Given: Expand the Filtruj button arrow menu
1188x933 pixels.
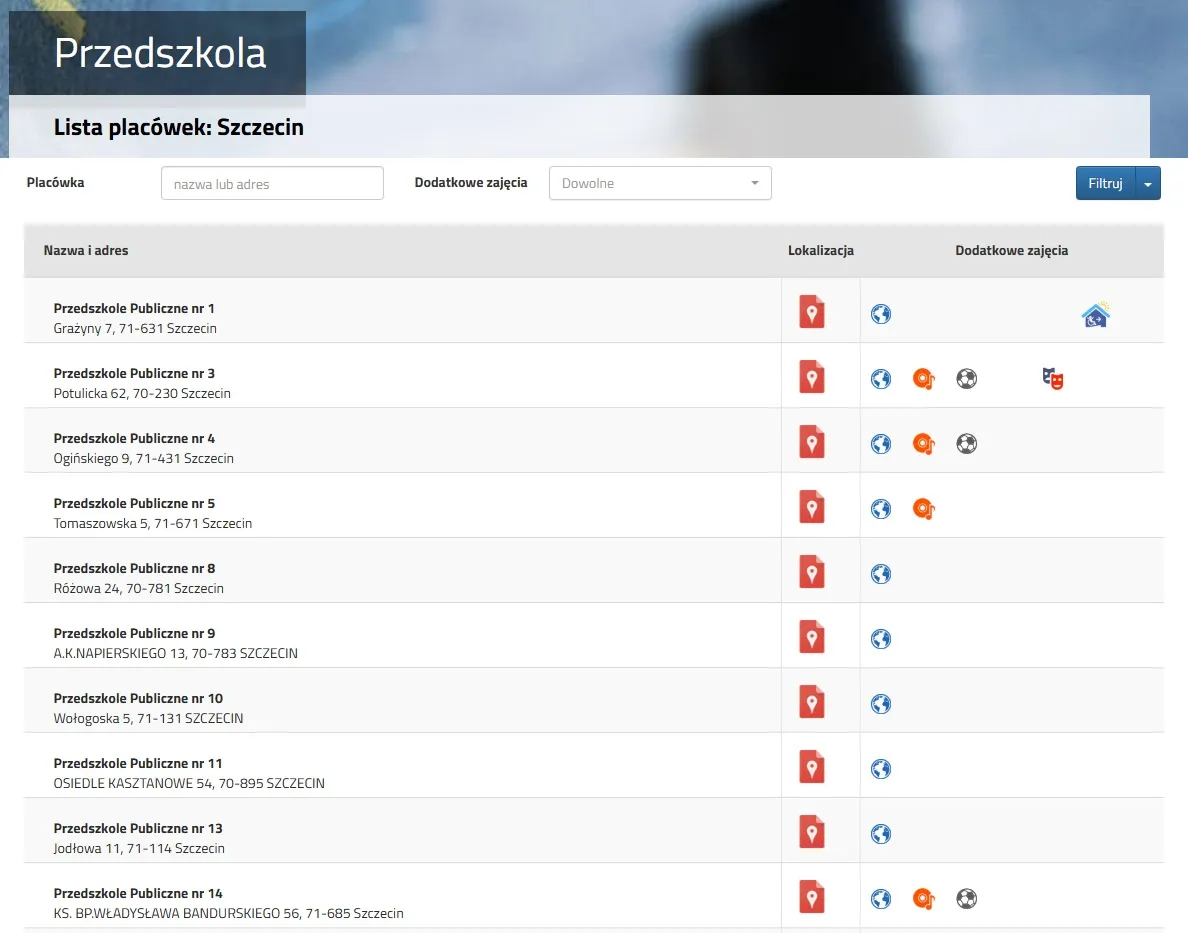Looking at the screenshot, I should pos(1148,183).
